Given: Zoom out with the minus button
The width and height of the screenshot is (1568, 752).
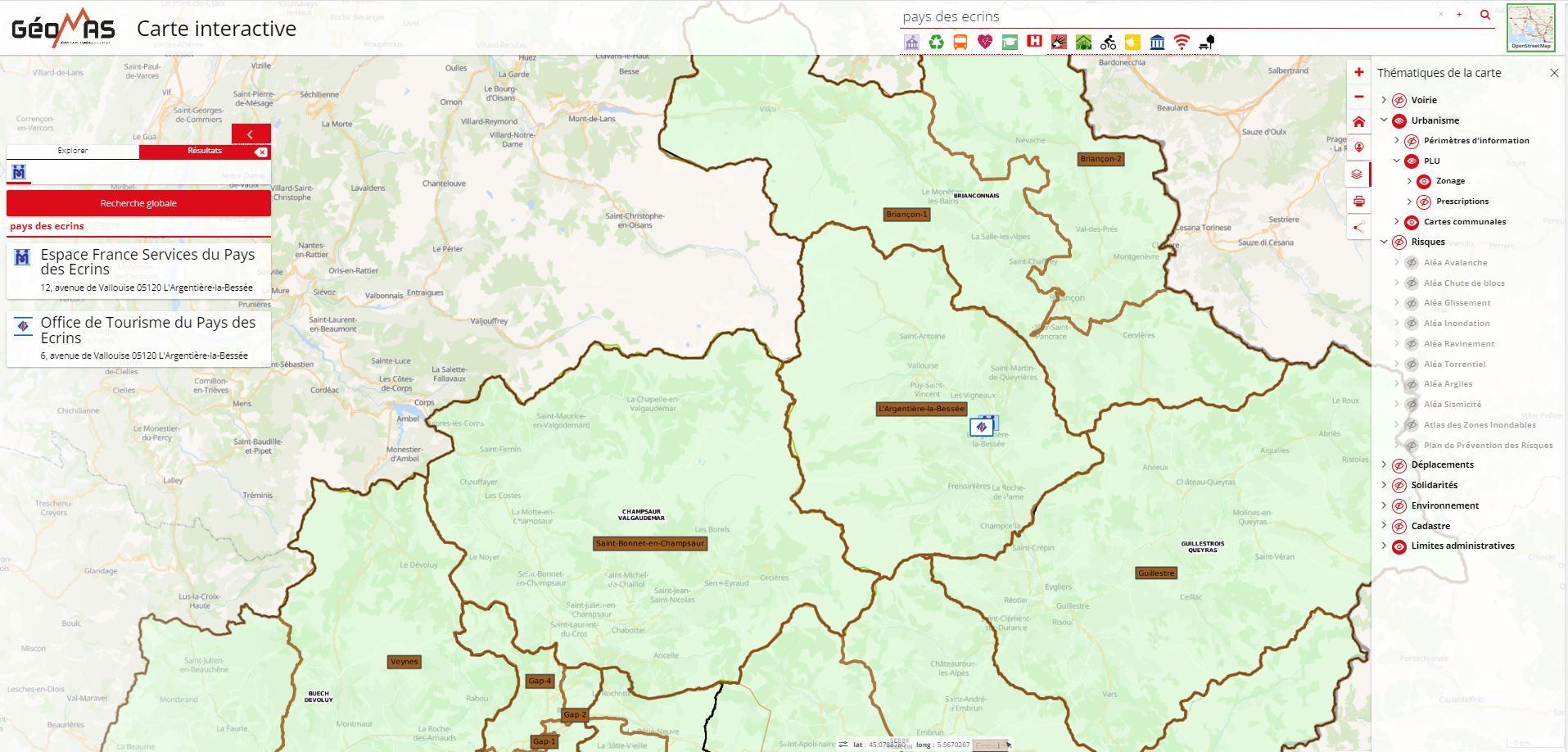Looking at the screenshot, I should click(x=1359, y=97).
